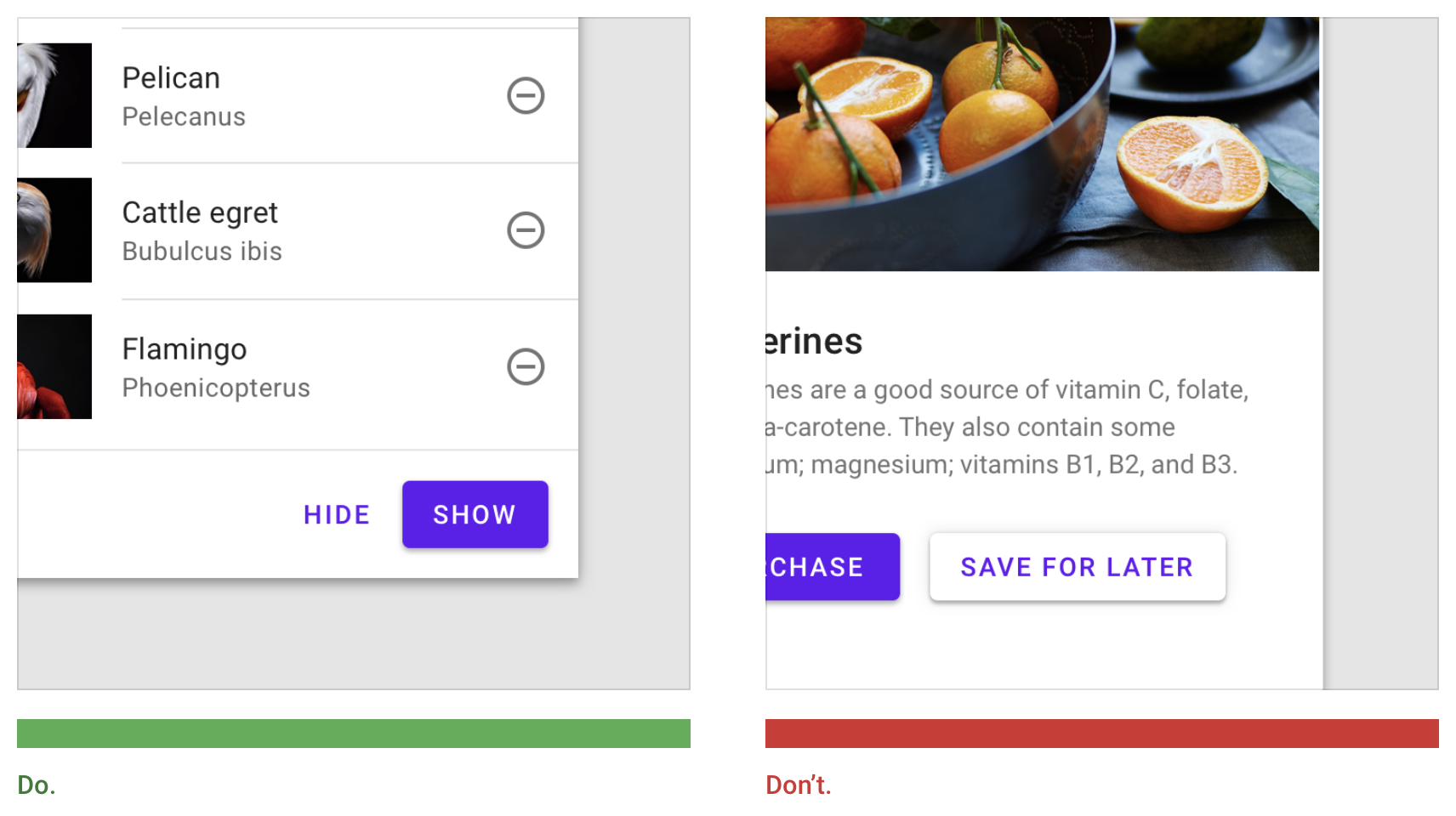Open the tangerines bowl photo
Image resolution: width=1456 pixels, height=816 pixels.
[1042, 144]
